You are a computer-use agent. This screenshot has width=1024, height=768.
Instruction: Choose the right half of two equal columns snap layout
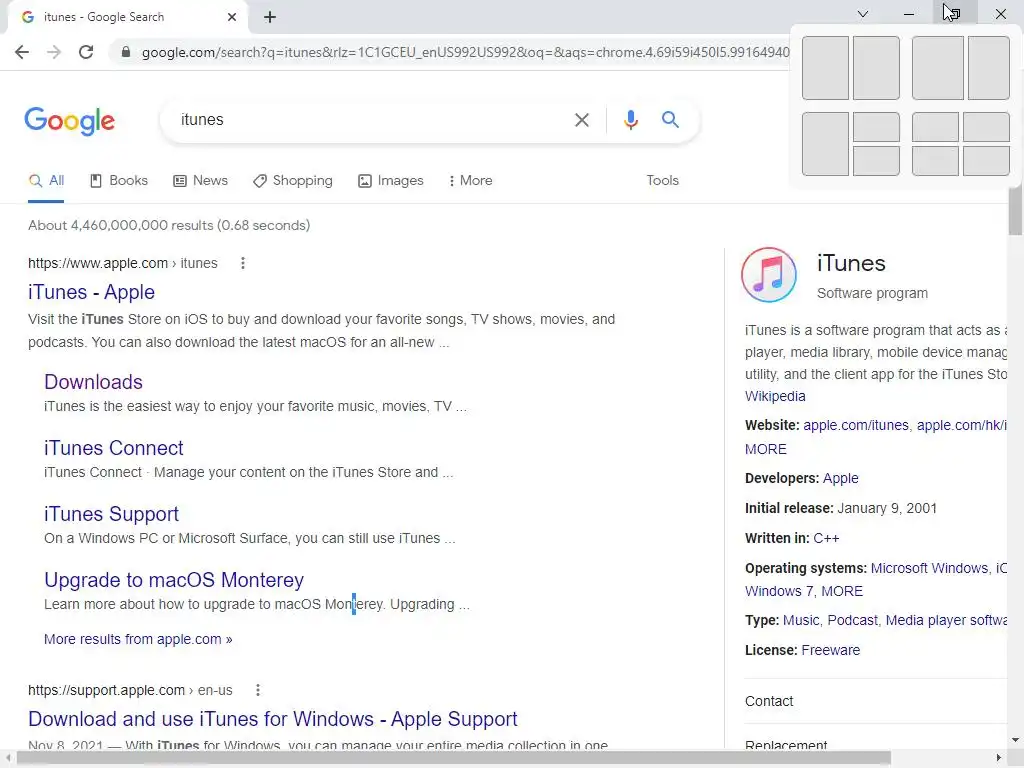tap(876, 68)
